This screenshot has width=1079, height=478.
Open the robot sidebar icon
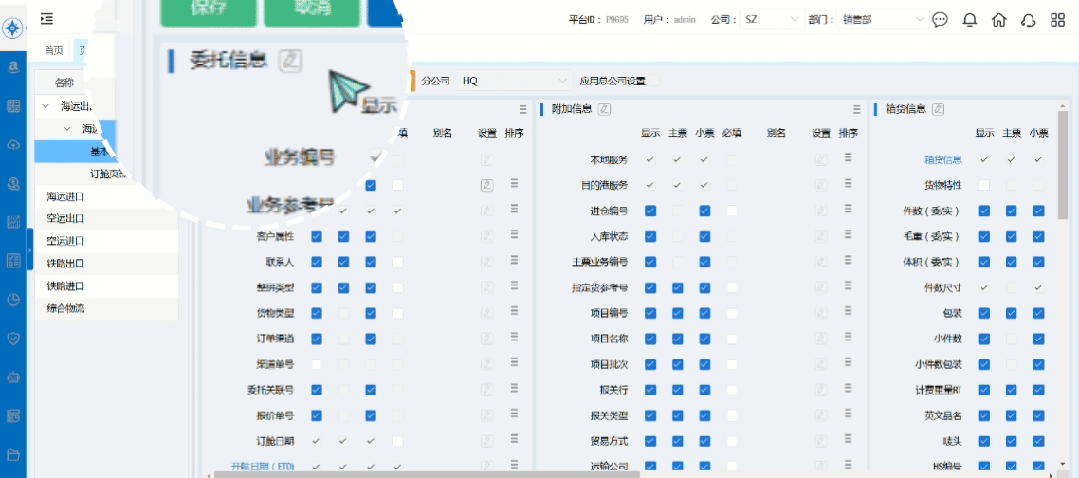tap(13, 377)
